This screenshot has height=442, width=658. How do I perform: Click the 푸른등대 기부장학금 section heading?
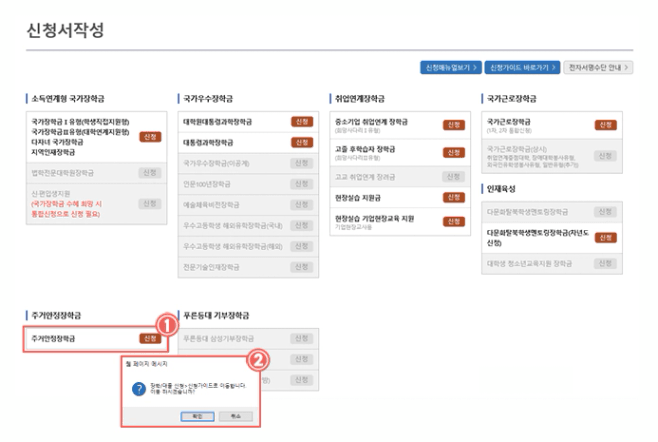click(x=216, y=315)
